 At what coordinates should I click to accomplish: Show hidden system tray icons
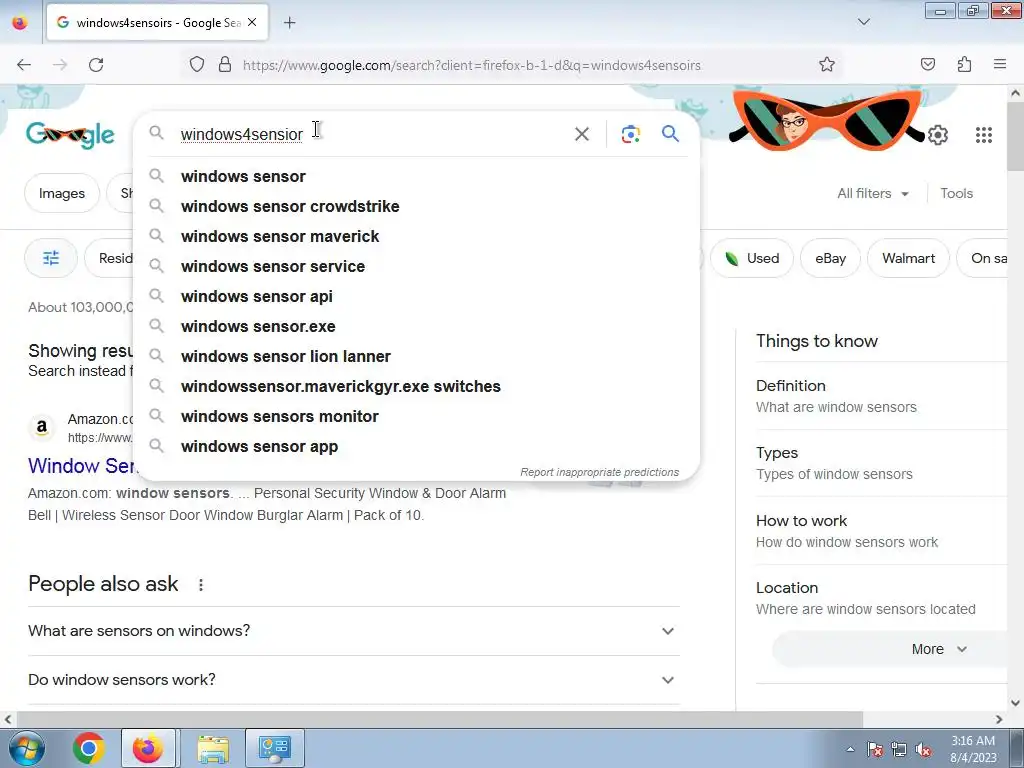pyautogui.click(x=850, y=749)
